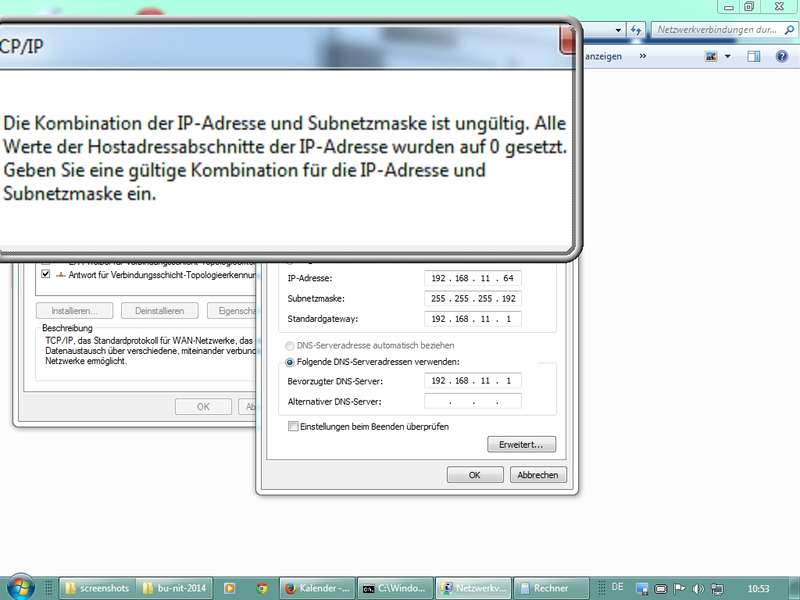Click the volume speaker tray icon

point(698,589)
